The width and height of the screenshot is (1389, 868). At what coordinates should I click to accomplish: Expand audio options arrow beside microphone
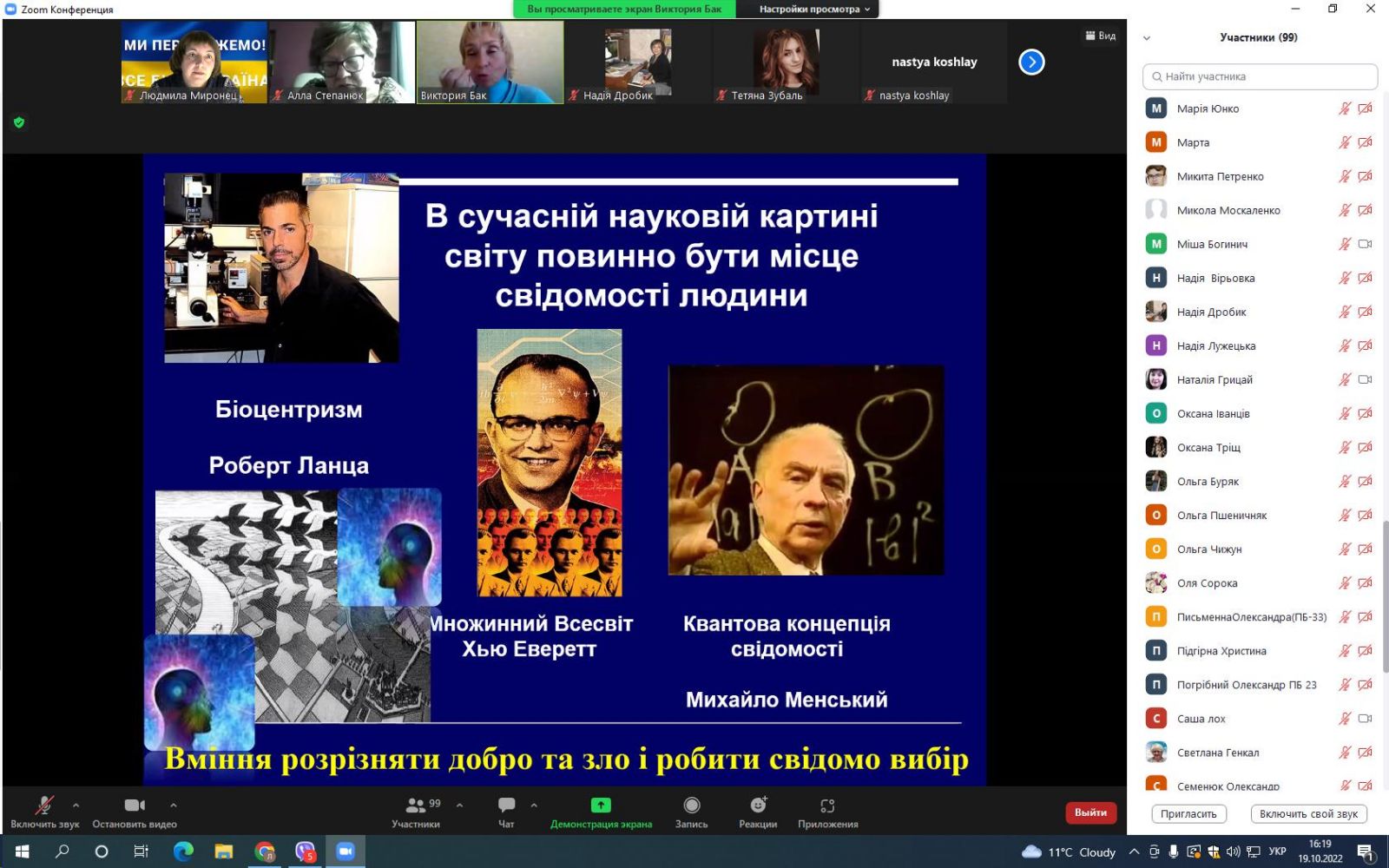76,806
